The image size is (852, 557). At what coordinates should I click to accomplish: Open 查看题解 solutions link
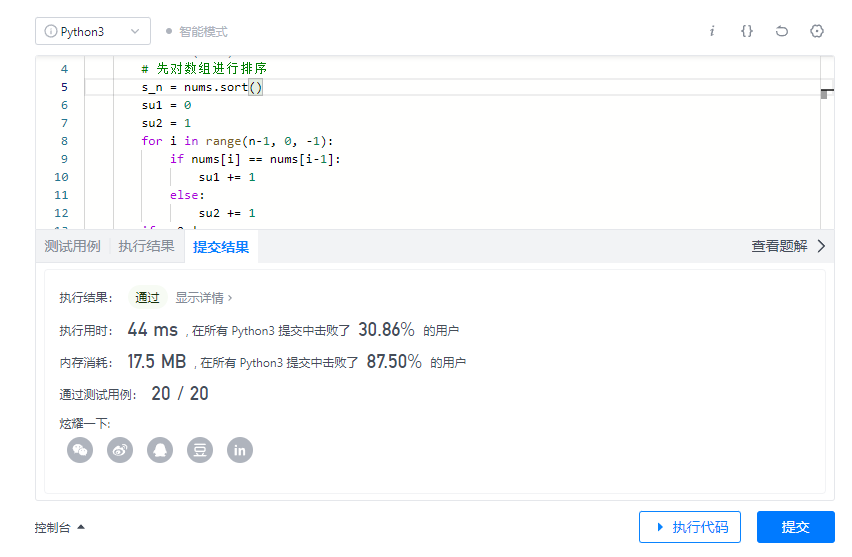779,246
